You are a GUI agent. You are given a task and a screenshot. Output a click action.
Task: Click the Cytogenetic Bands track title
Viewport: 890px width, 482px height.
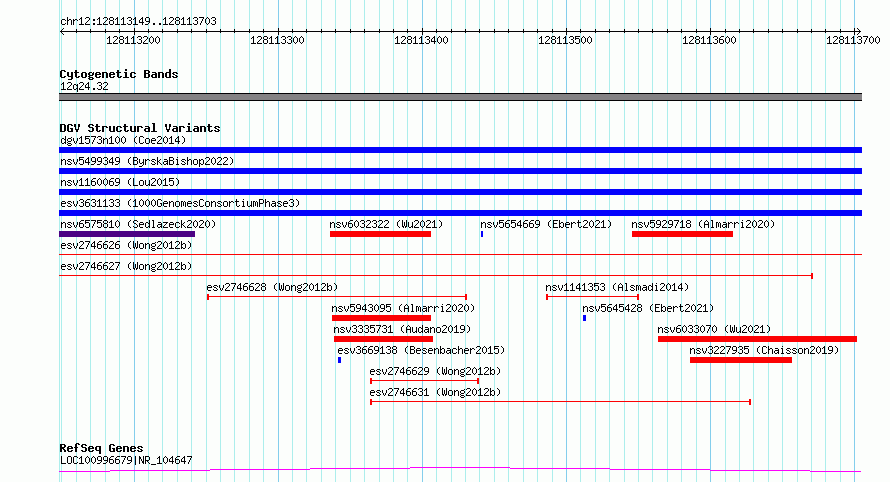tap(119, 74)
